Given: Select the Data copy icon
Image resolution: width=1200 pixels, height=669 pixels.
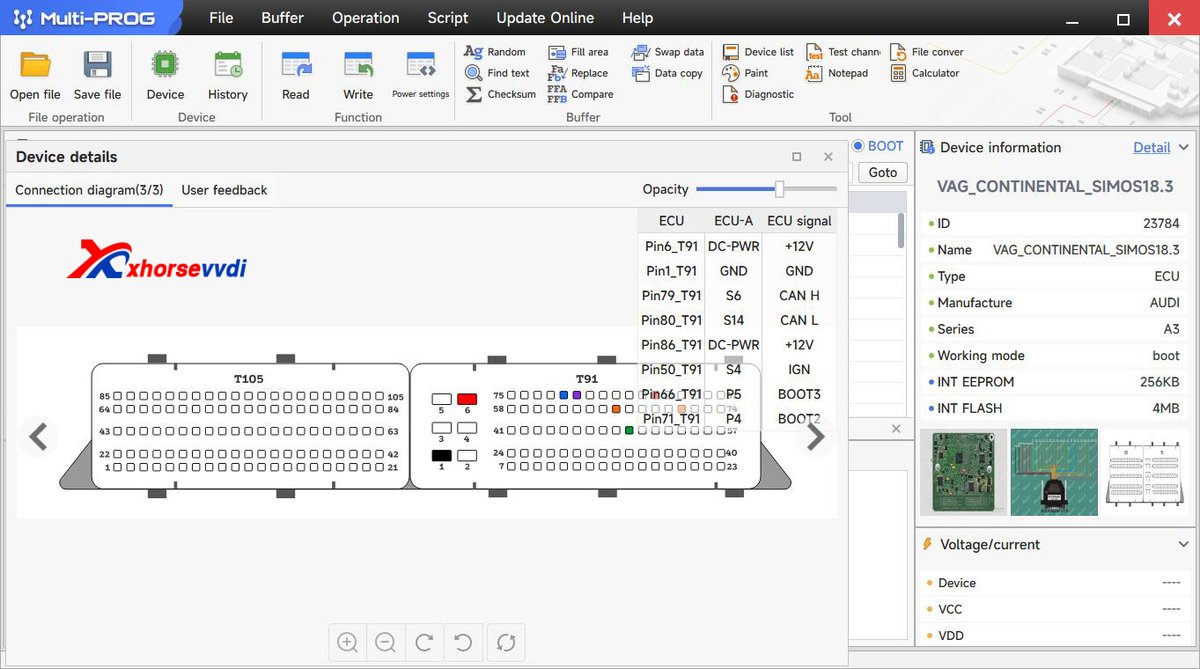Looking at the screenshot, I should [666, 72].
